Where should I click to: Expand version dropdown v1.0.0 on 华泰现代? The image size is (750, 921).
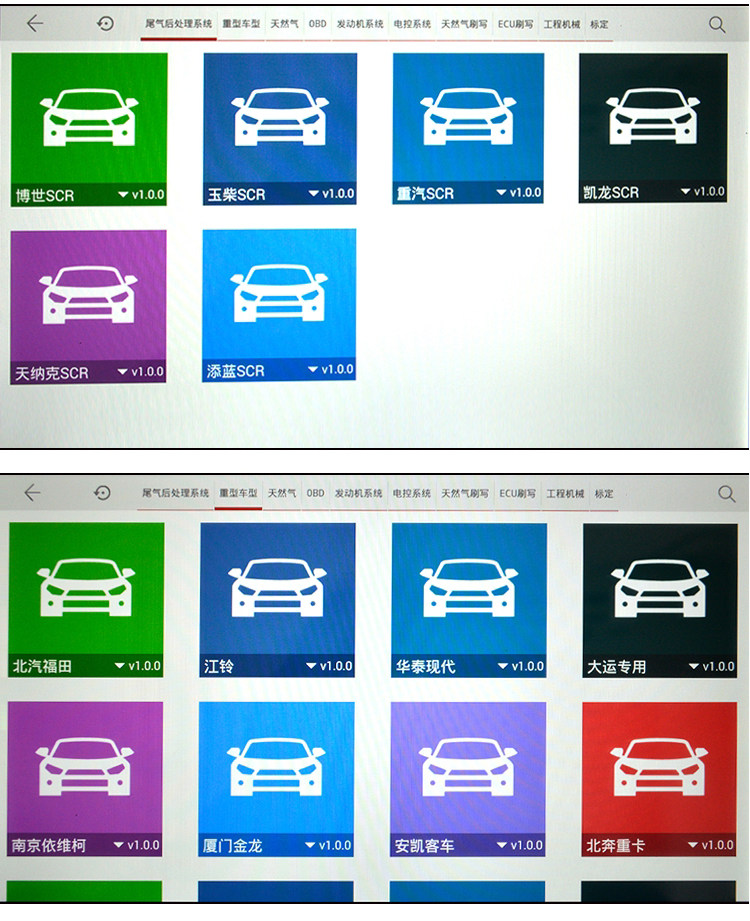521,666
